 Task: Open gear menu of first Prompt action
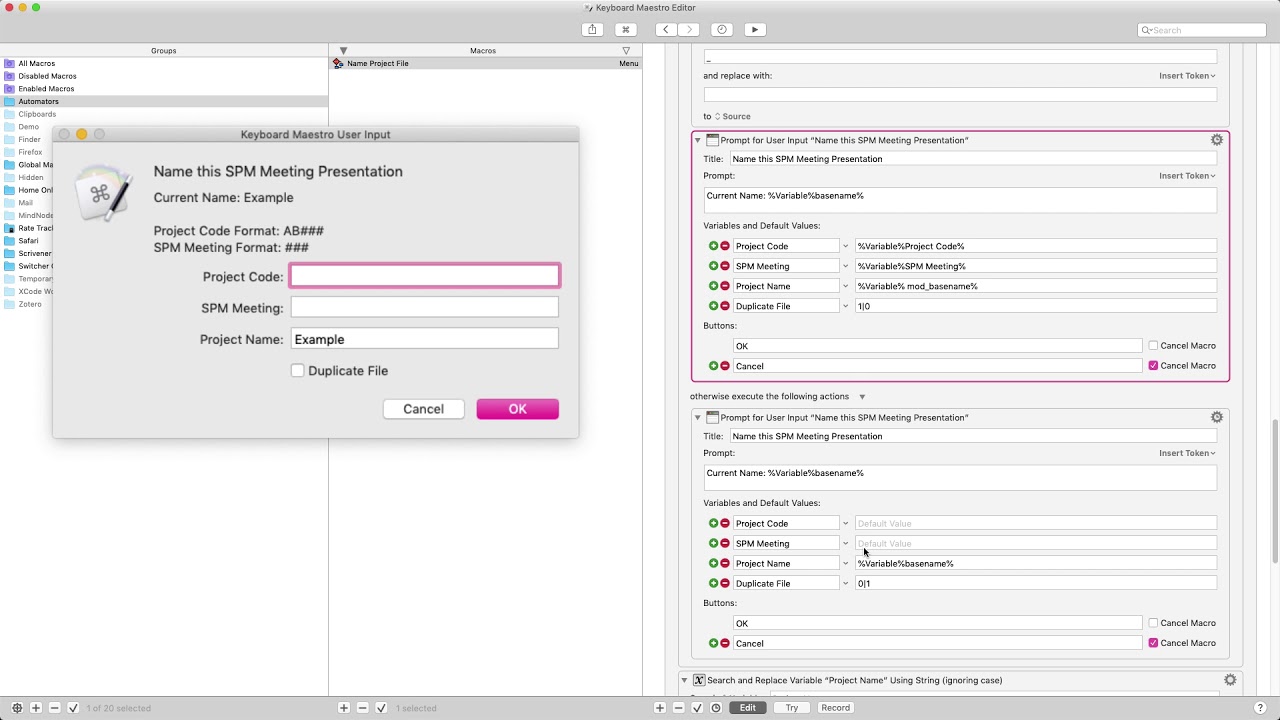pos(1217,140)
